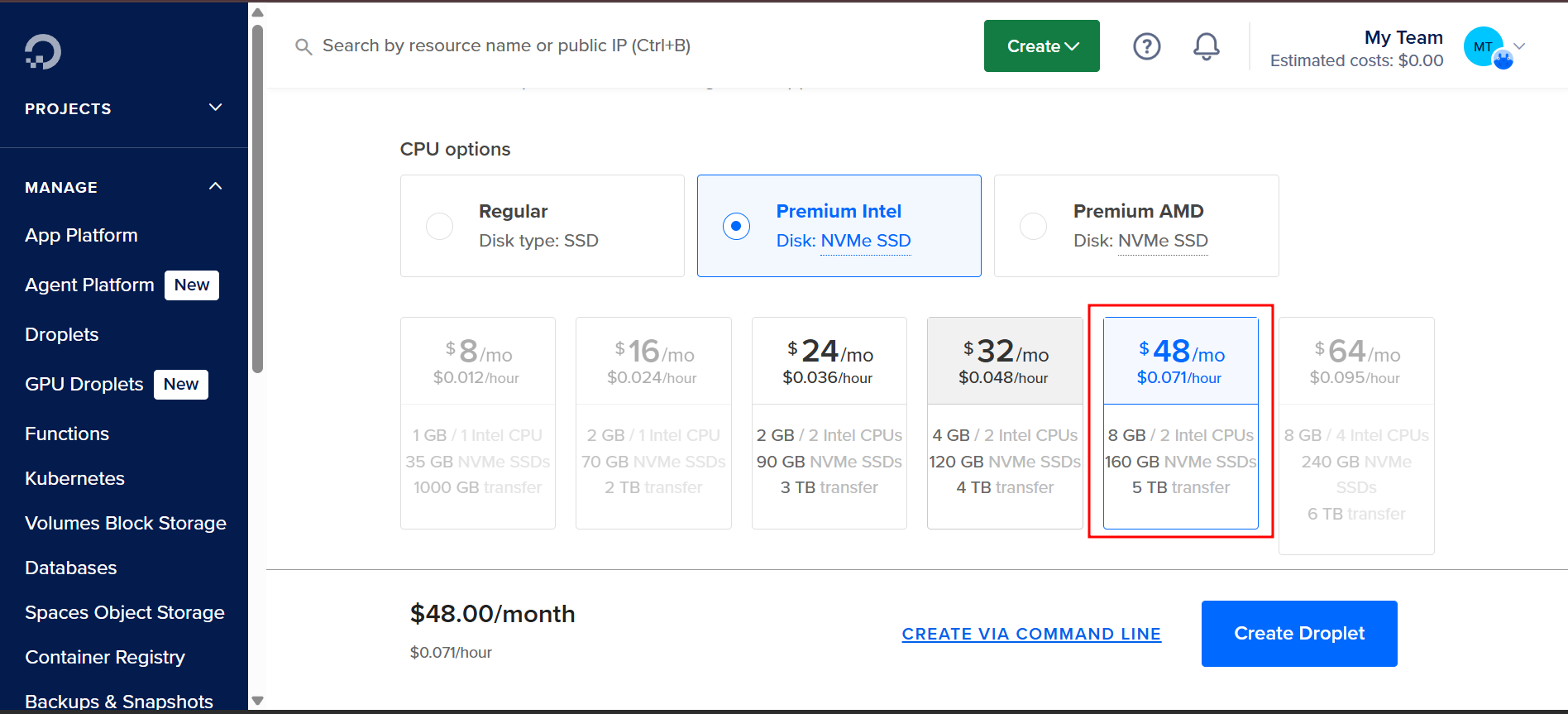
Task: Click the Create Droplet button
Action: [x=1298, y=634]
